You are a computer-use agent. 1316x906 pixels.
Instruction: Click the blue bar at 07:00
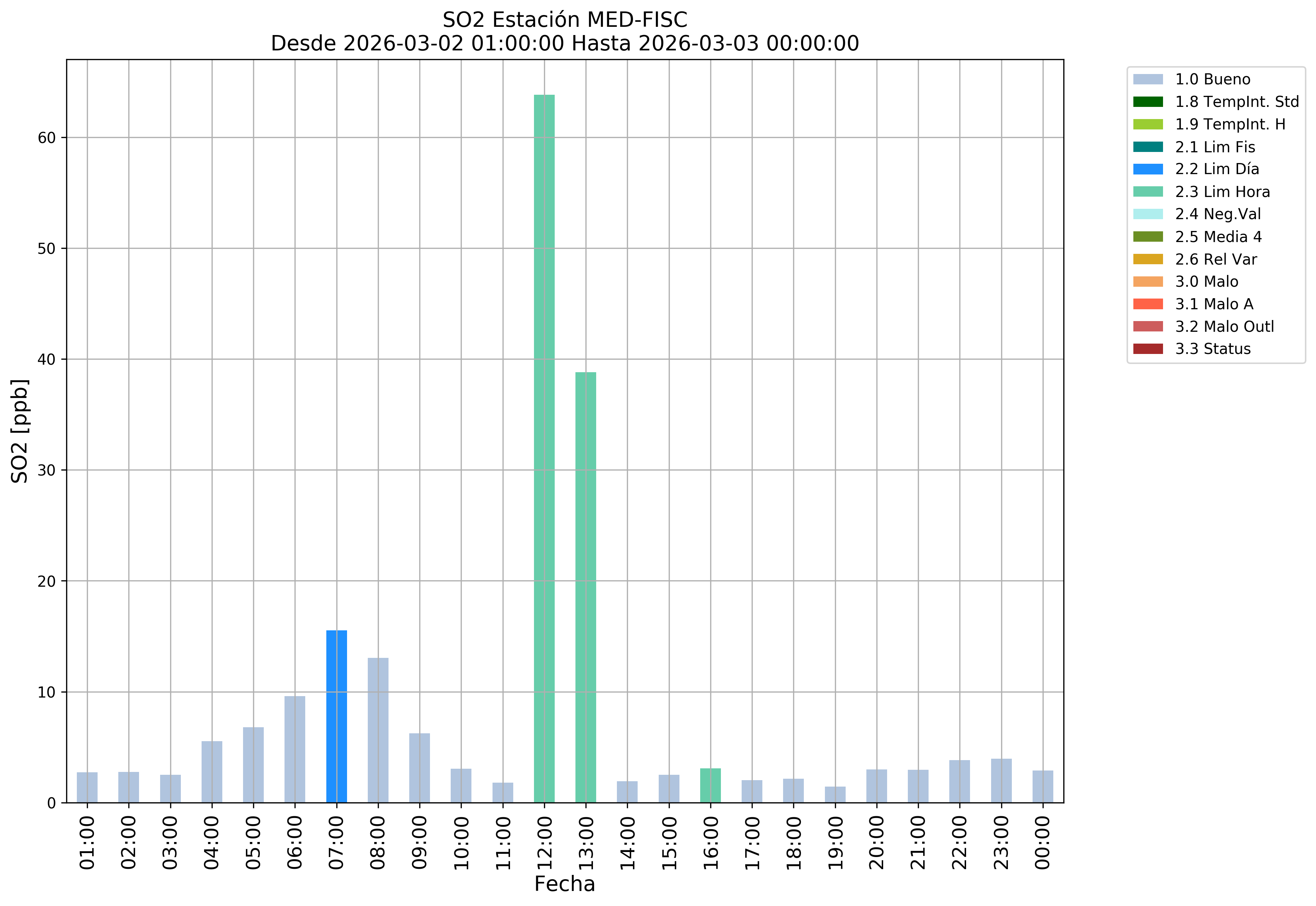(337, 717)
